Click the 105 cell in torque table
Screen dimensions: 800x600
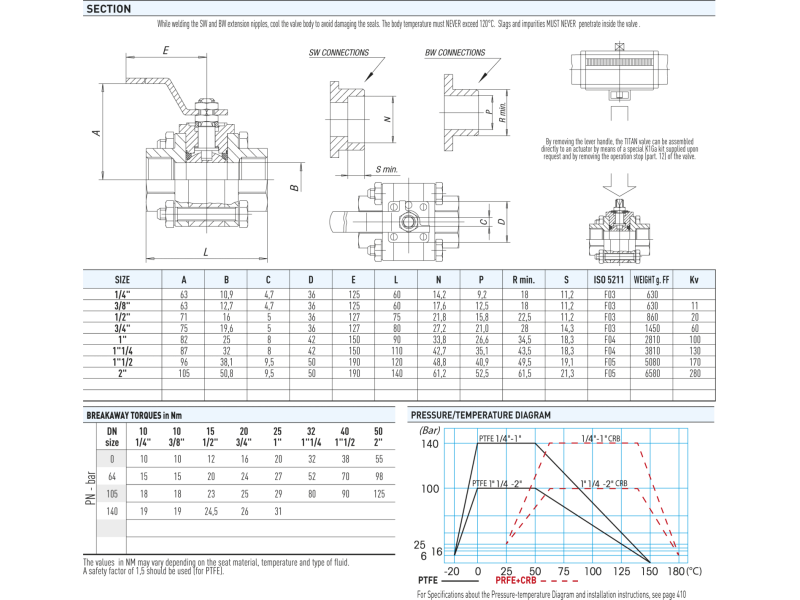111,494
